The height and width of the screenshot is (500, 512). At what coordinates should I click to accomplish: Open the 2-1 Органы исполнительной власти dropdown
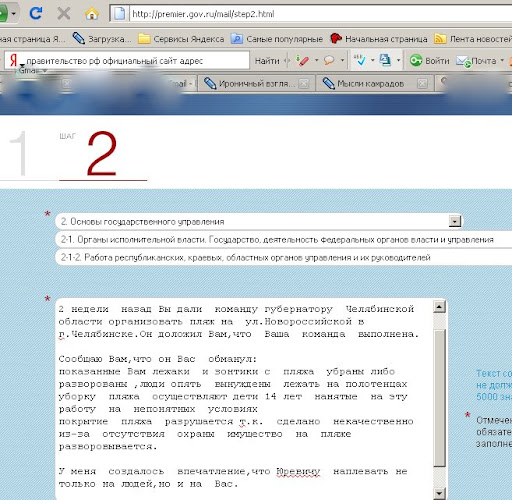point(284,240)
